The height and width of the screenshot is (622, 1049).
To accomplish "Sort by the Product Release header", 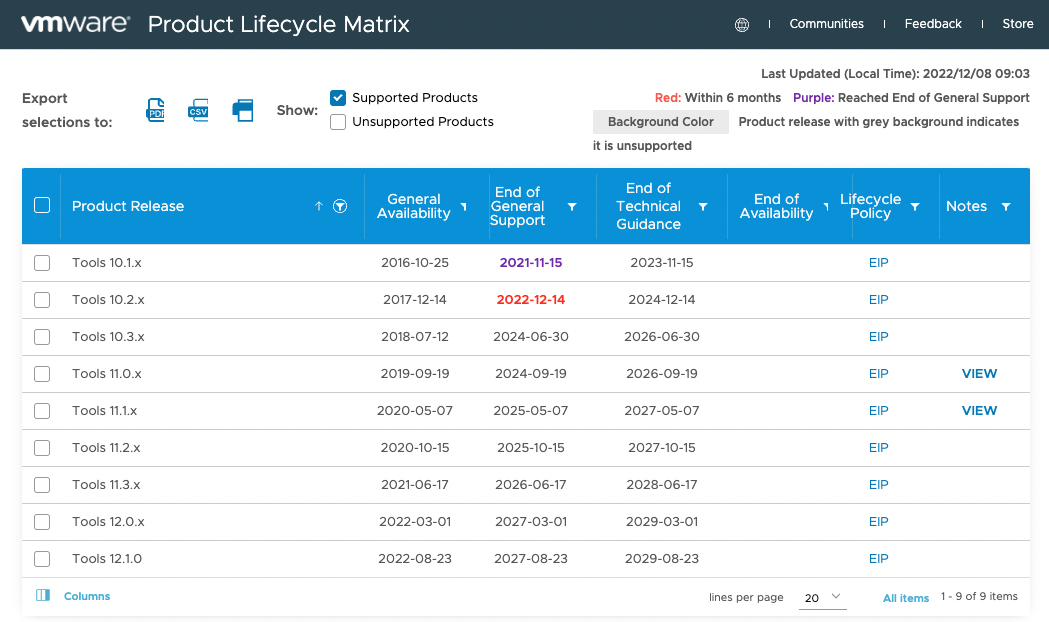I will [128, 206].
